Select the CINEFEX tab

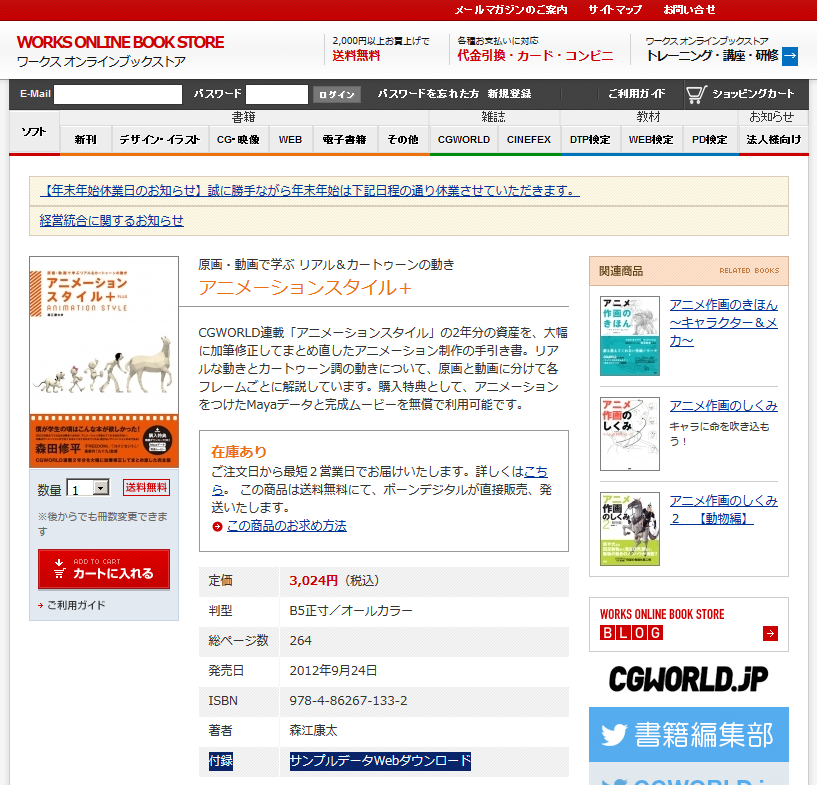529,140
